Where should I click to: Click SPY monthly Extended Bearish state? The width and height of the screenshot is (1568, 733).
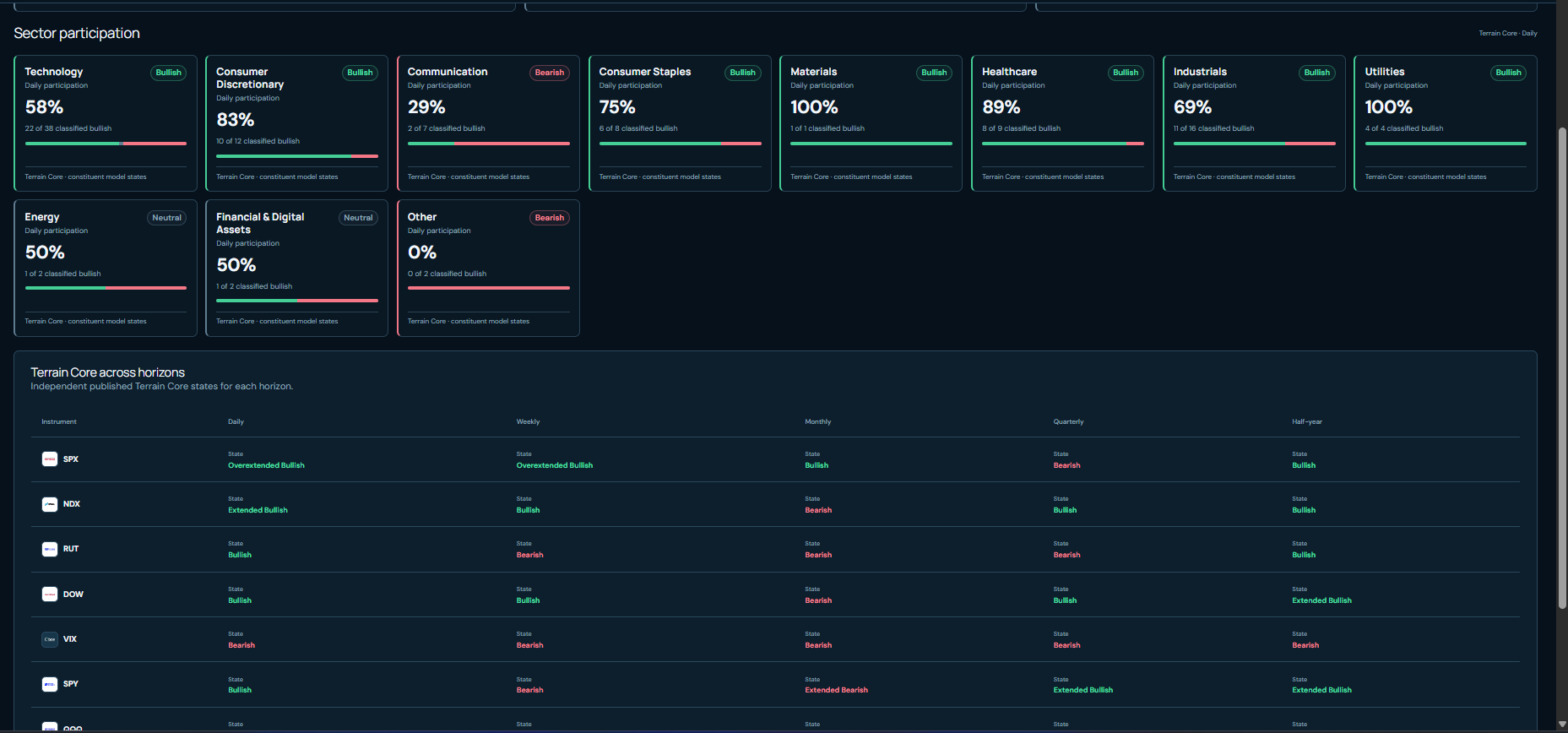tap(836, 690)
